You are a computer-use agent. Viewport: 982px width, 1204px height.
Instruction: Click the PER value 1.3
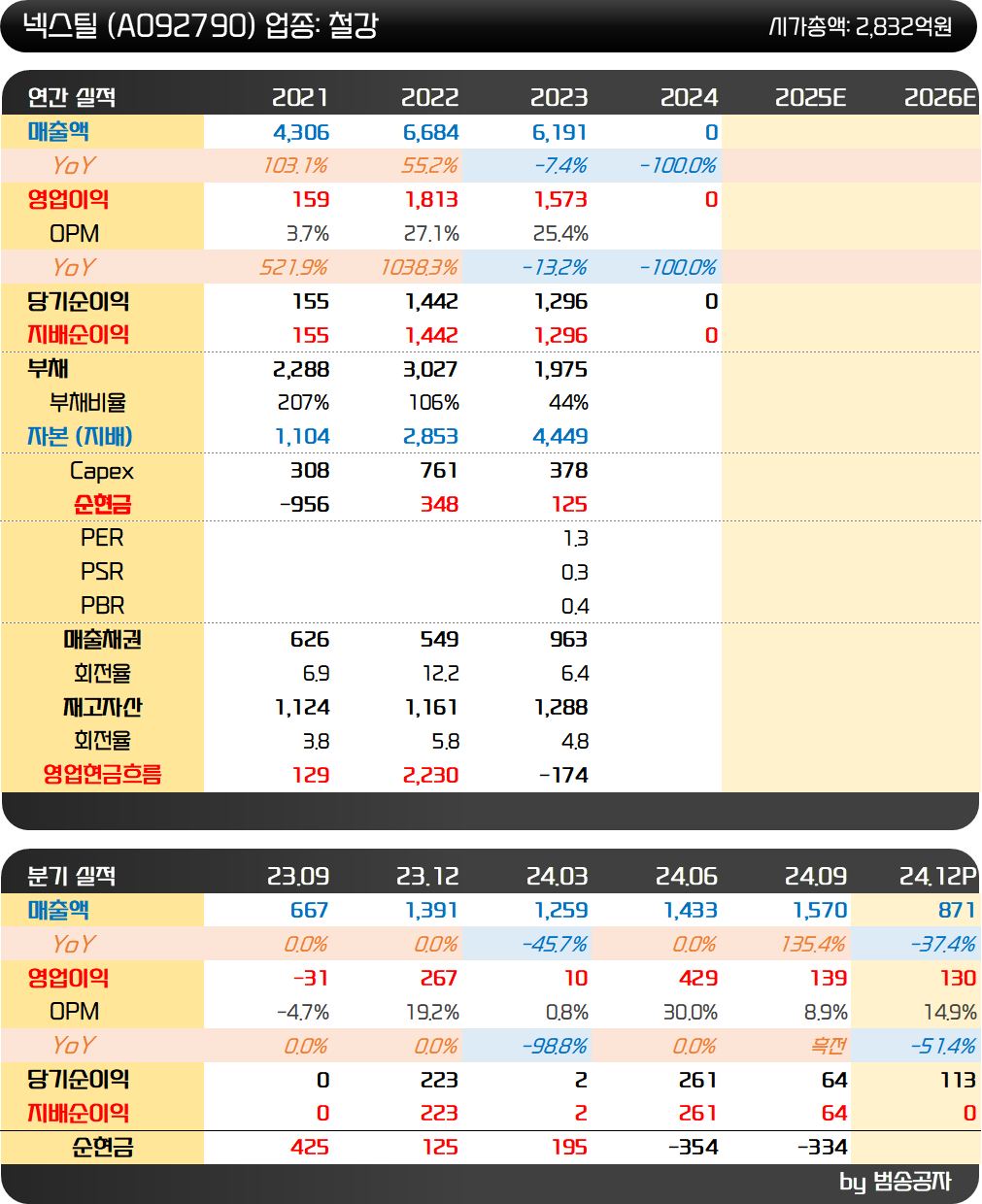point(576,539)
